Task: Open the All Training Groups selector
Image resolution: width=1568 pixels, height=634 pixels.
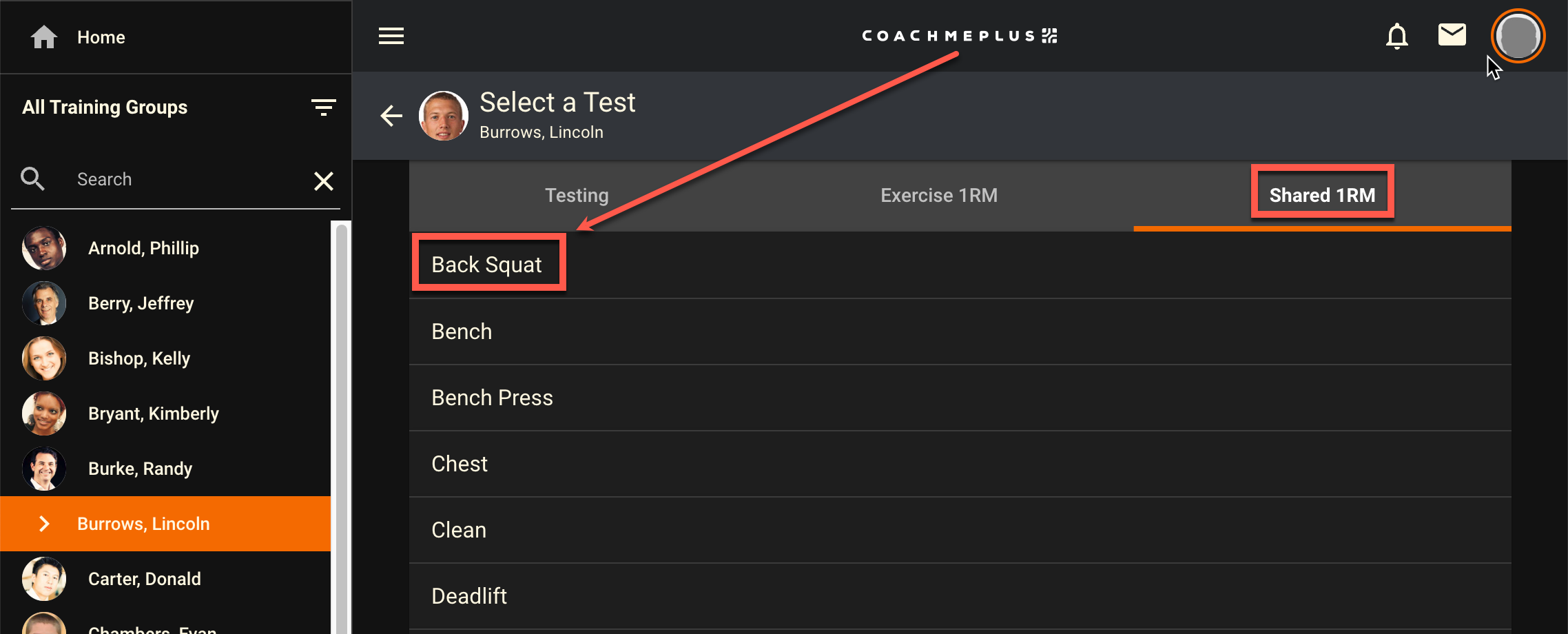Action: (105, 108)
